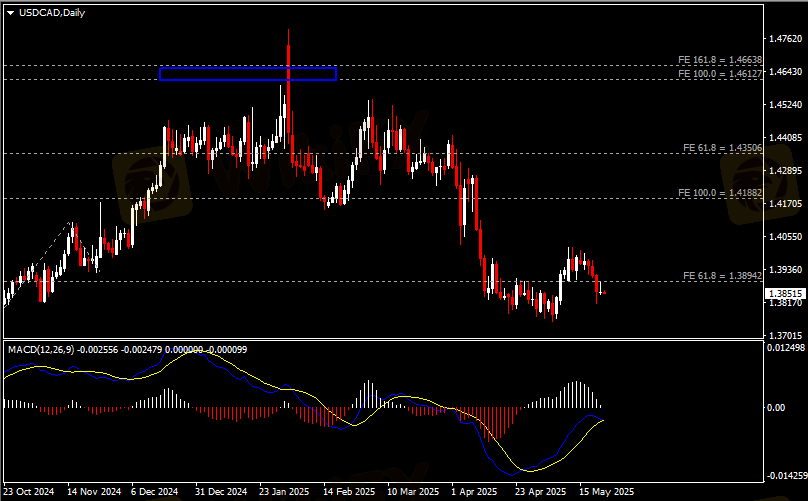Click the 1.47620 price axis value
The image size is (808, 501).
click(785, 39)
